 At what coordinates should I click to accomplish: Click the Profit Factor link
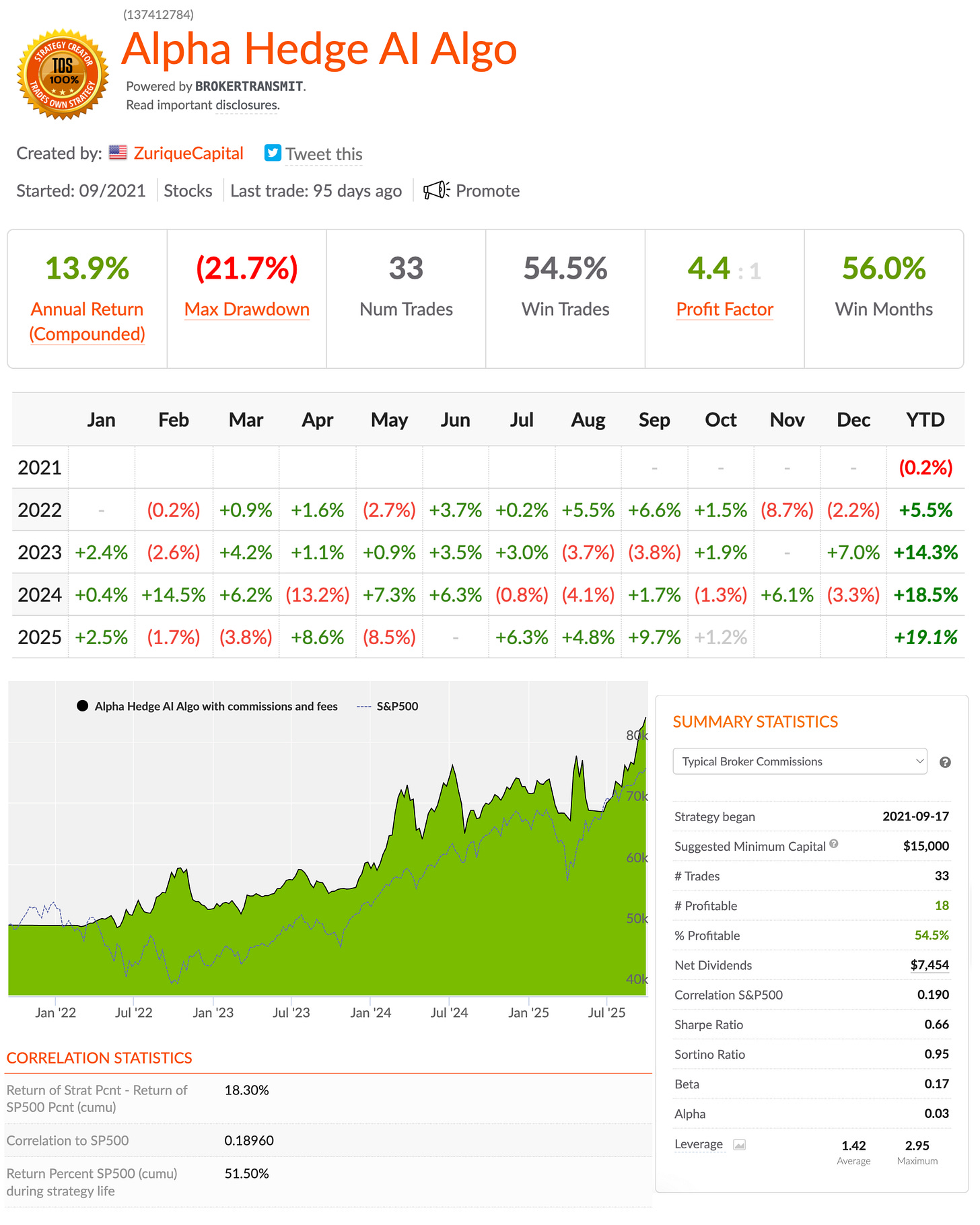click(x=725, y=310)
